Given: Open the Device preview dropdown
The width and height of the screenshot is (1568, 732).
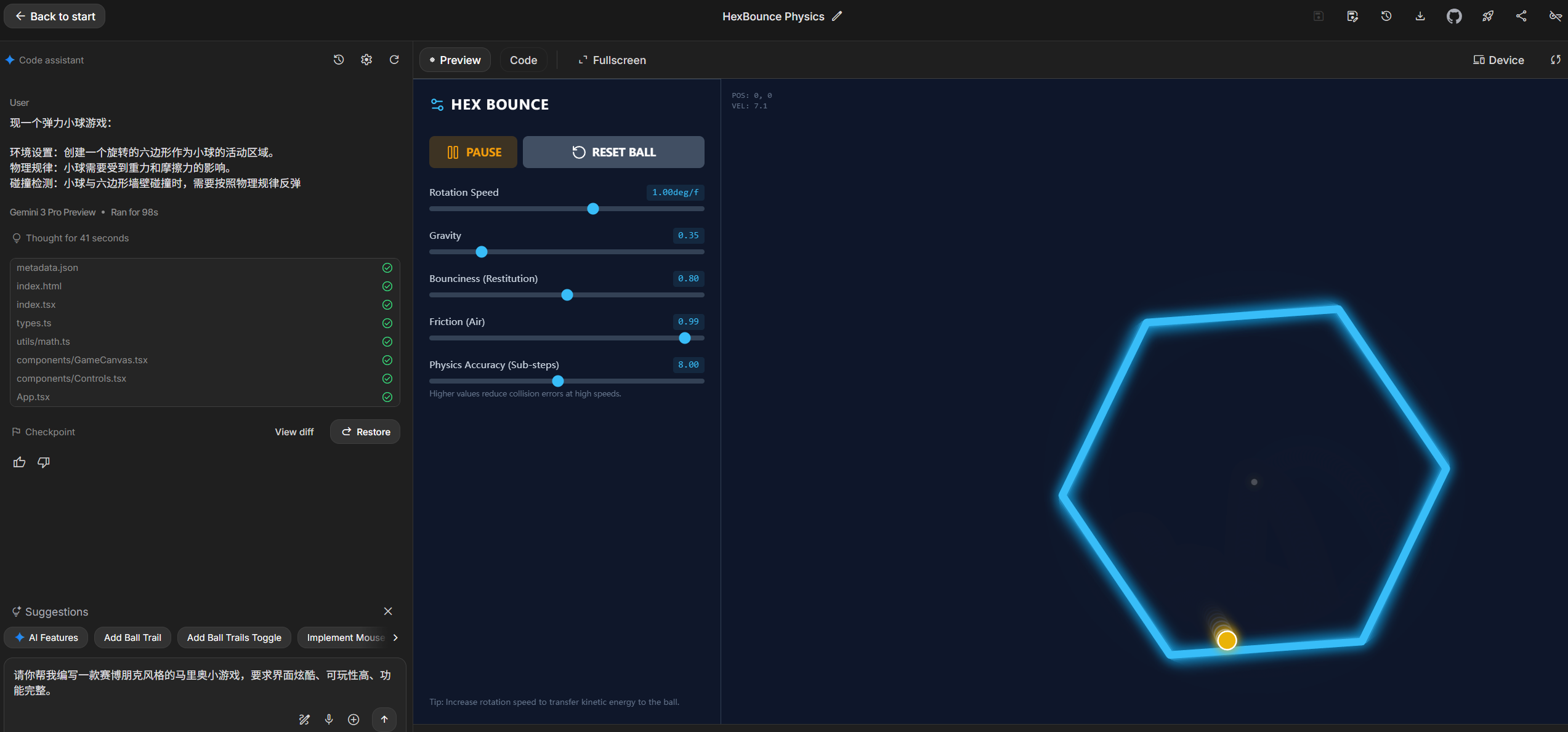Looking at the screenshot, I should (1498, 60).
